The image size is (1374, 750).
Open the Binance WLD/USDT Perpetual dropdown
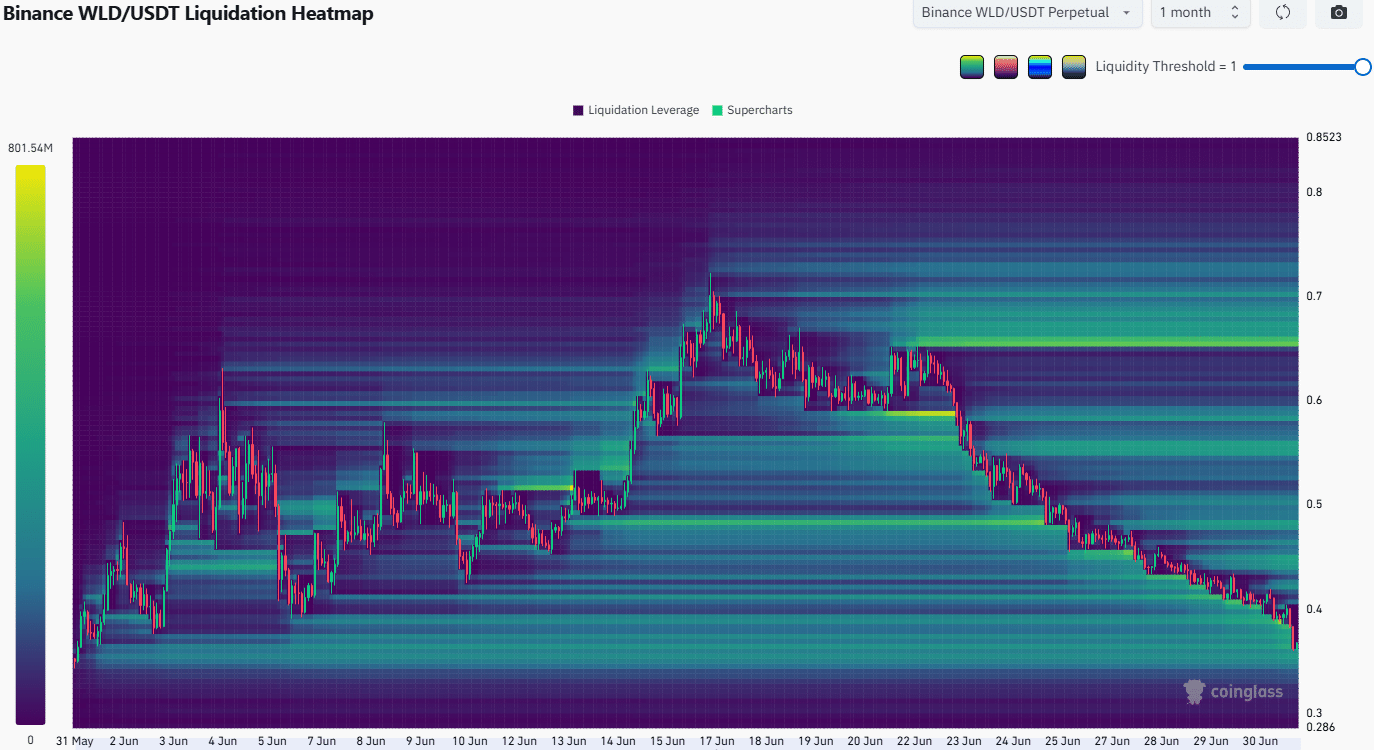click(x=1027, y=13)
